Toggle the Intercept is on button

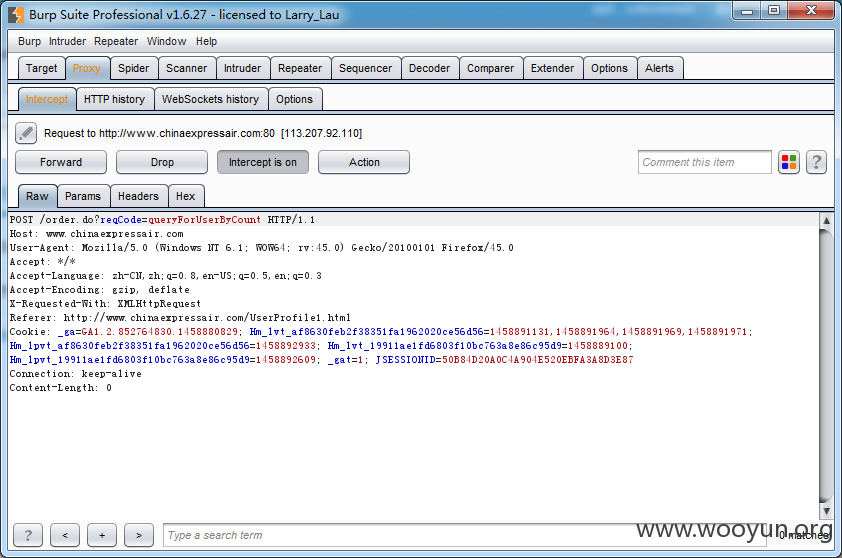(x=263, y=162)
